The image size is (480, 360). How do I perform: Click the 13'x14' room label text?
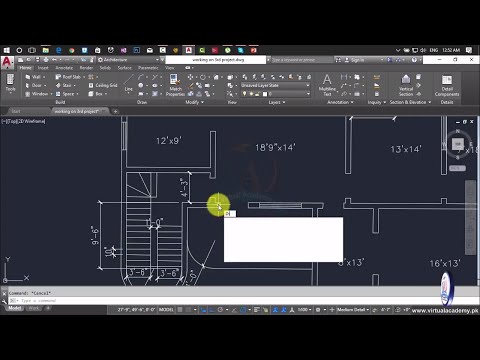pyautogui.click(x=406, y=149)
